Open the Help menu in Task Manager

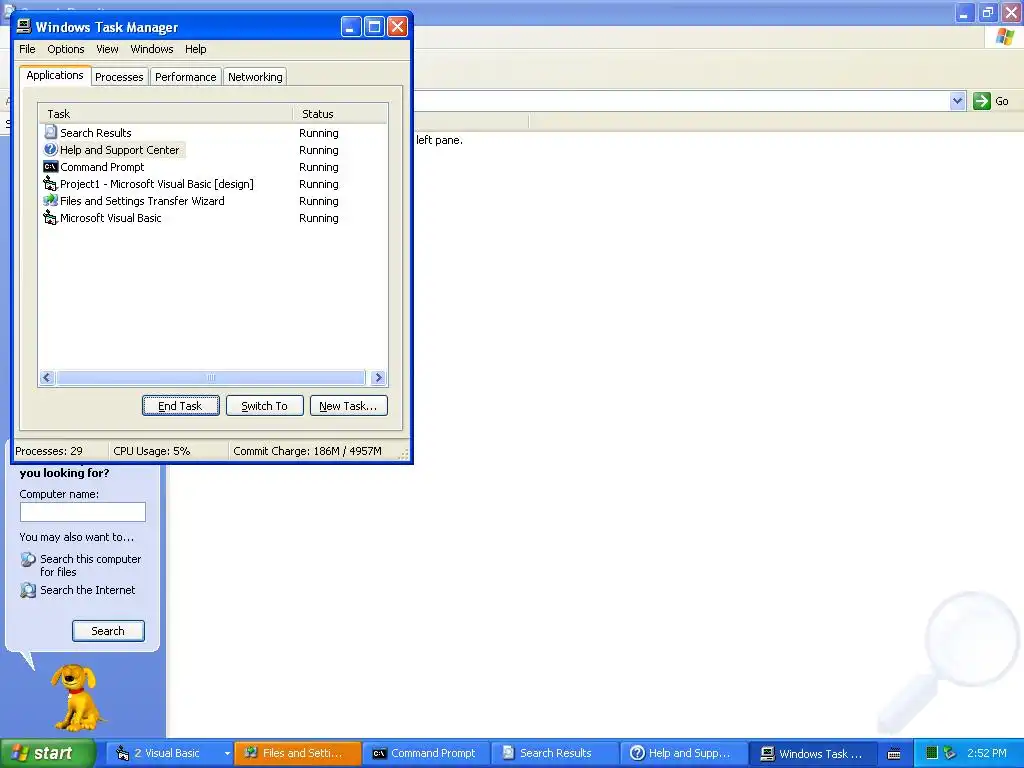(195, 49)
